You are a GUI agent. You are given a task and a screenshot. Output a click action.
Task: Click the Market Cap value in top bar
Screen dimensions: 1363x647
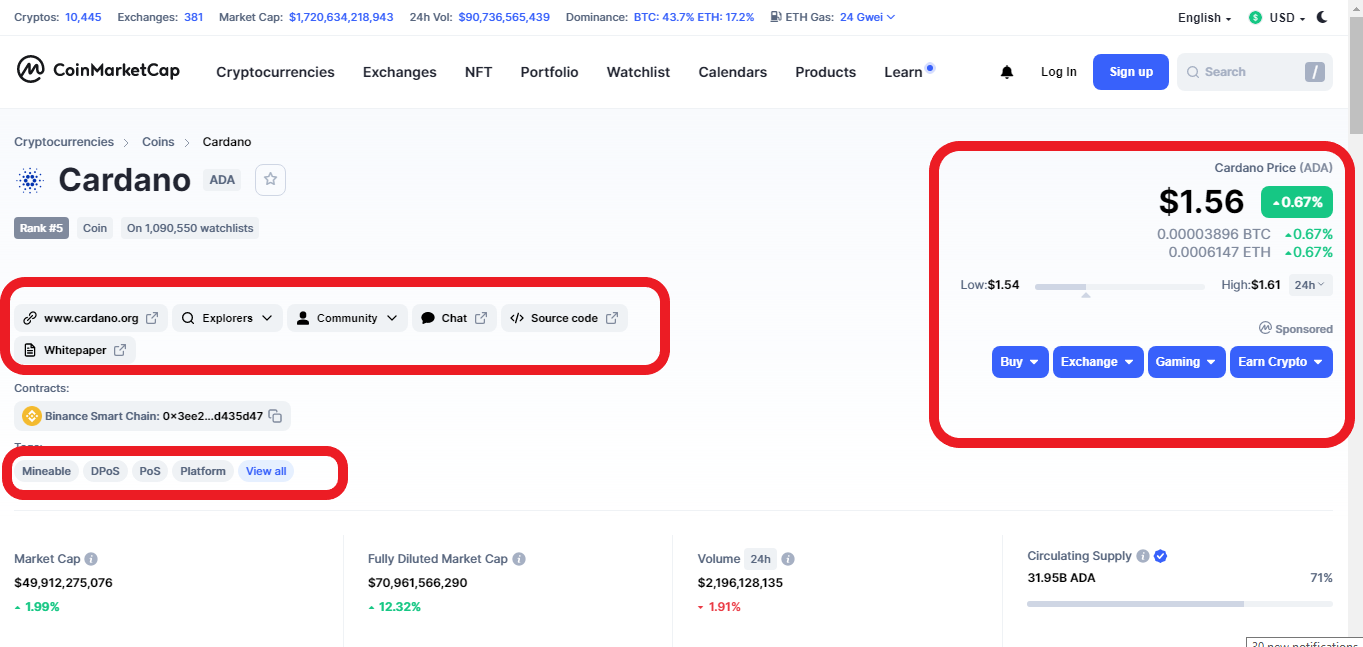coord(341,17)
